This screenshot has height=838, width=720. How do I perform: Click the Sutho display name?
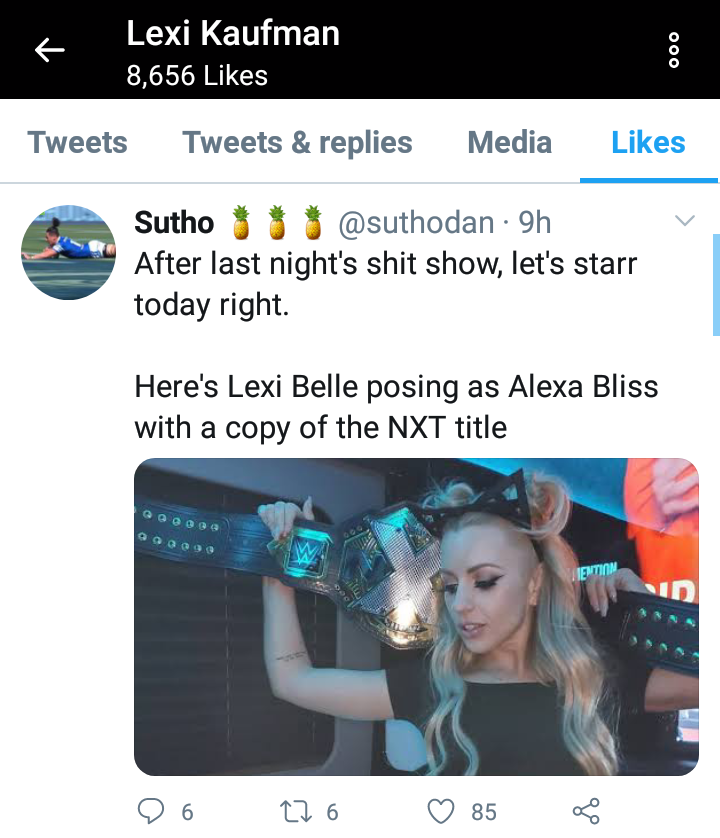pyautogui.click(x=174, y=222)
